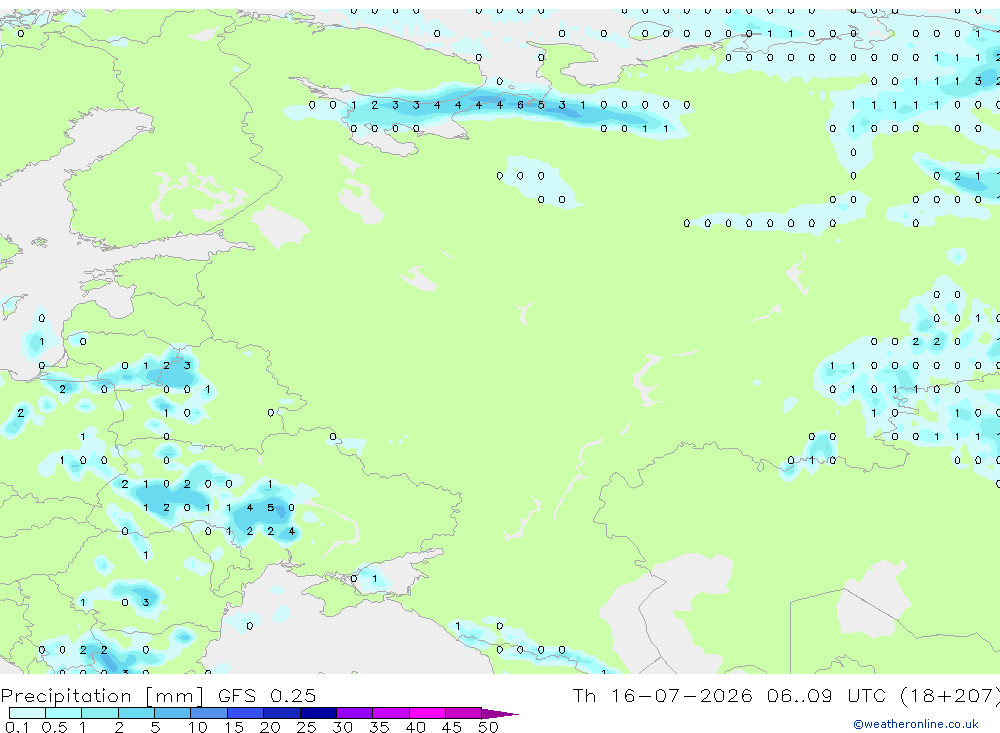Viewport: 1000px width, 733px height.
Task: Click the legend scale label '10'
Action: pyautogui.click(x=197, y=727)
